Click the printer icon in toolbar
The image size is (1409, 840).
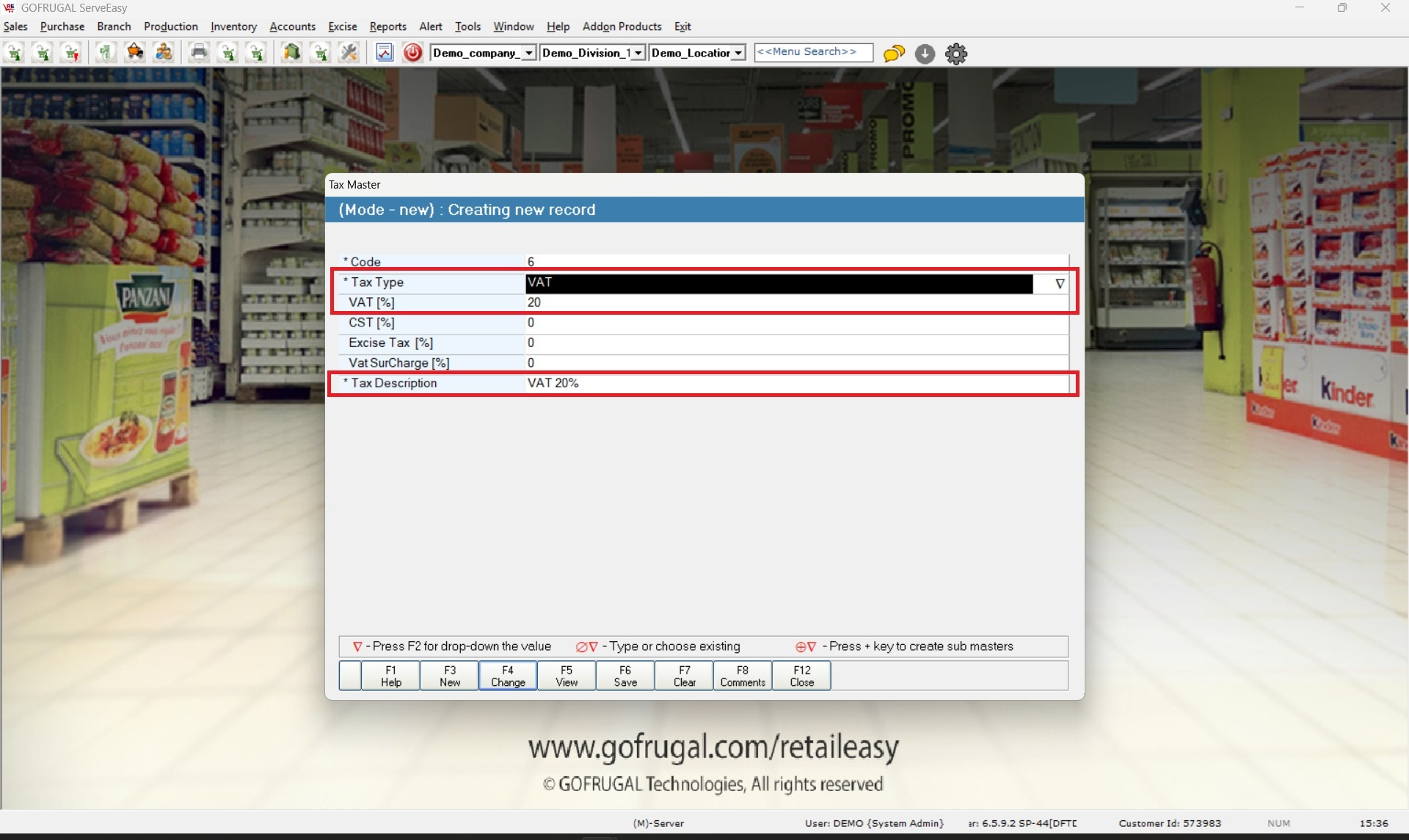[x=199, y=53]
